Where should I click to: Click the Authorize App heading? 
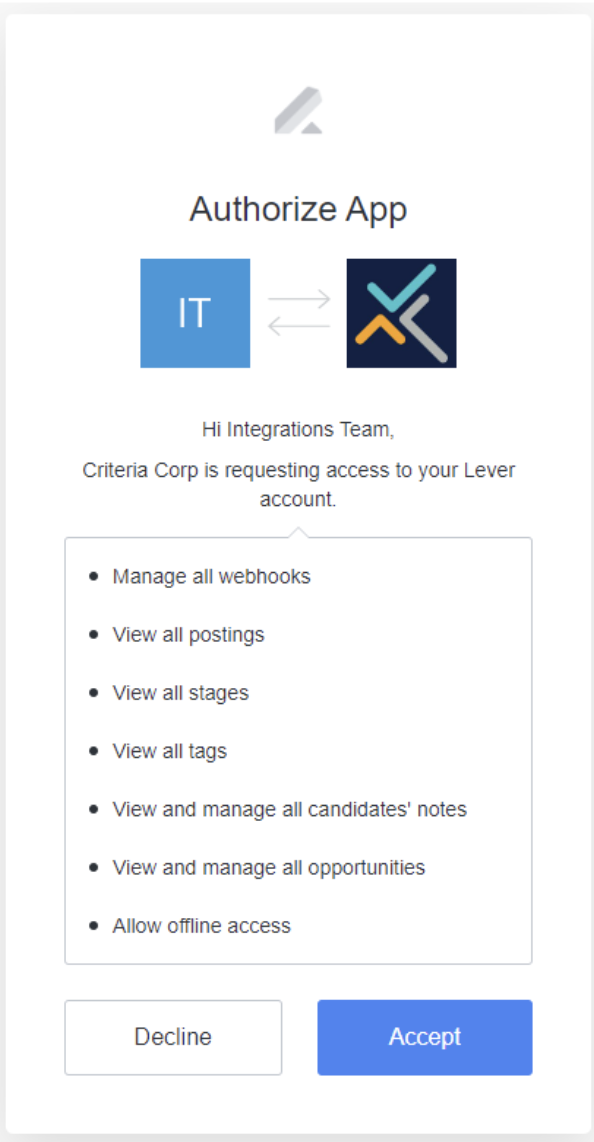297,209
